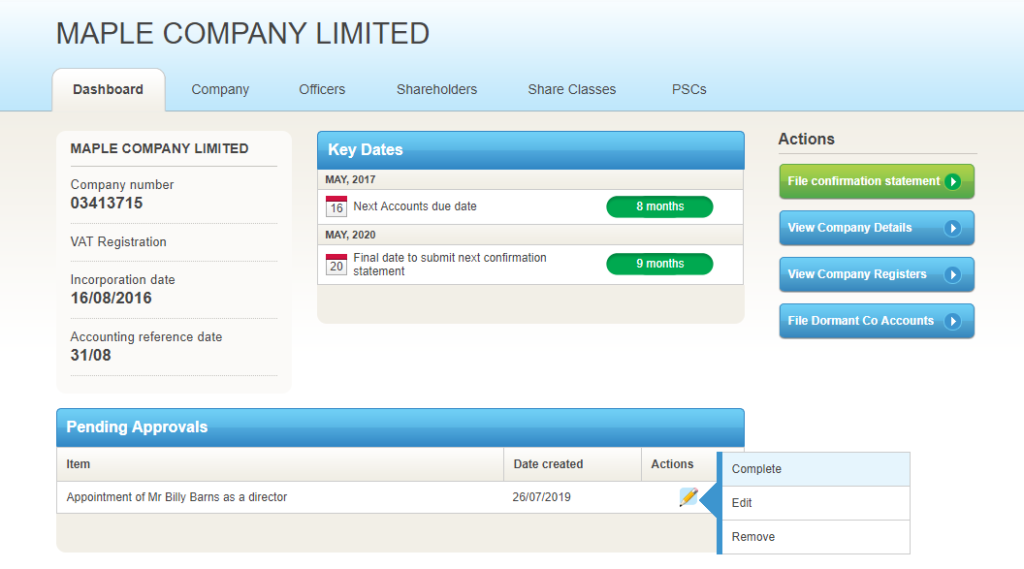Viewport: 1024px width, 569px height.
Task: Go to the Shareholders tab
Action: point(437,90)
